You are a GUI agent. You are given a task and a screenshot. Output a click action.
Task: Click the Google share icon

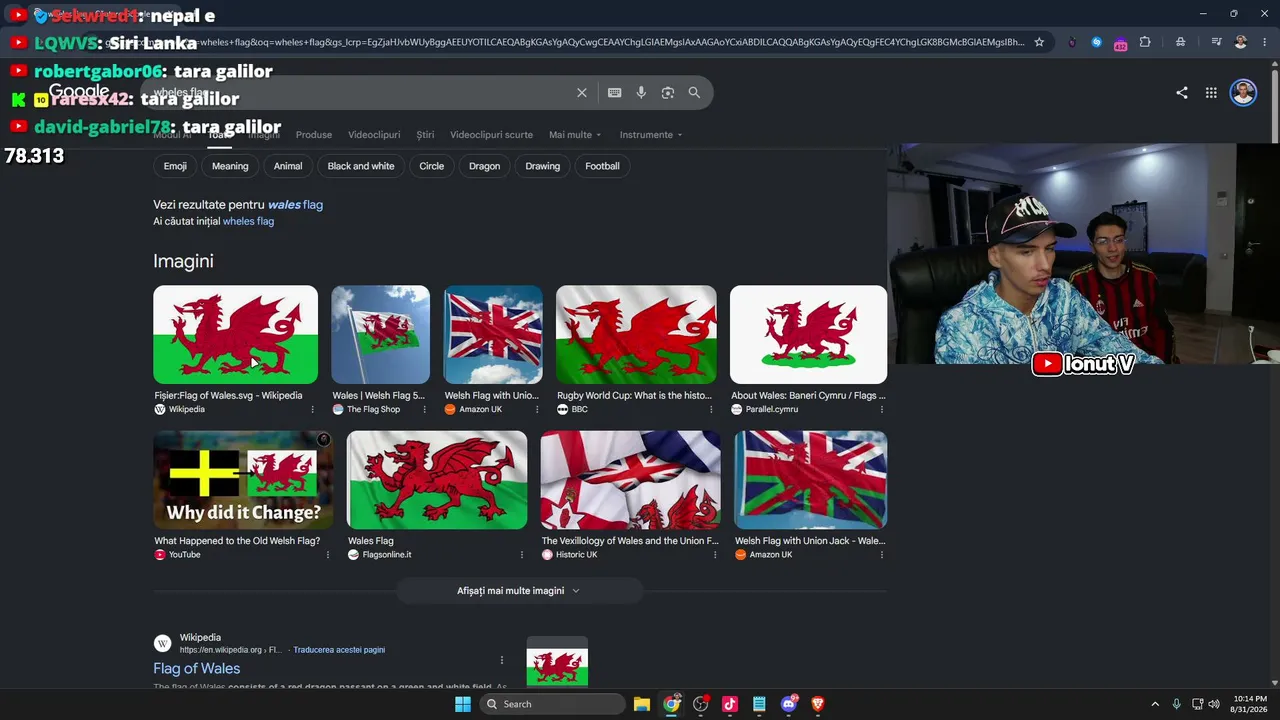click(x=1182, y=93)
